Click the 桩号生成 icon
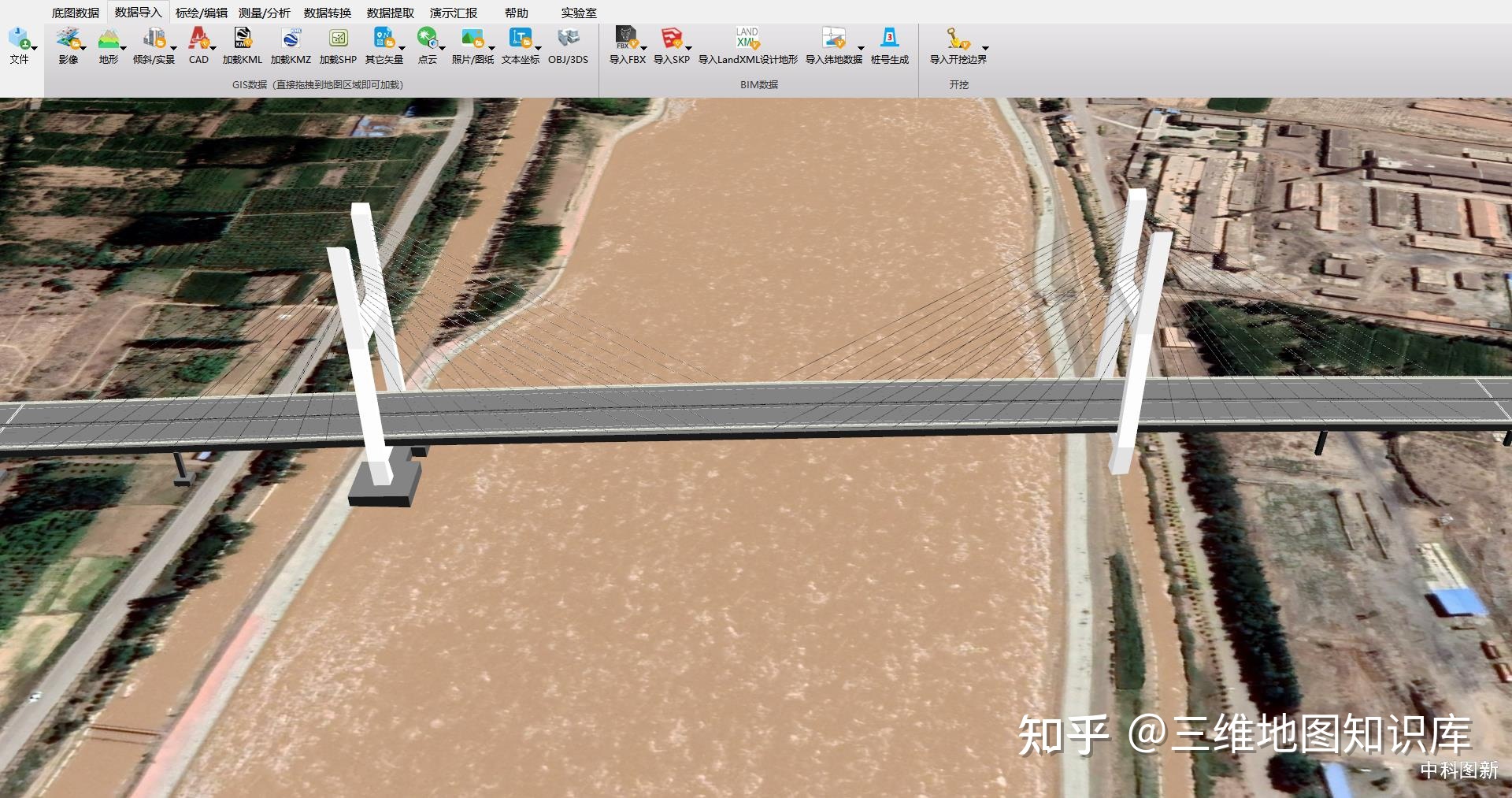Image resolution: width=1512 pixels, height=798 pixels. pos(889,39)
